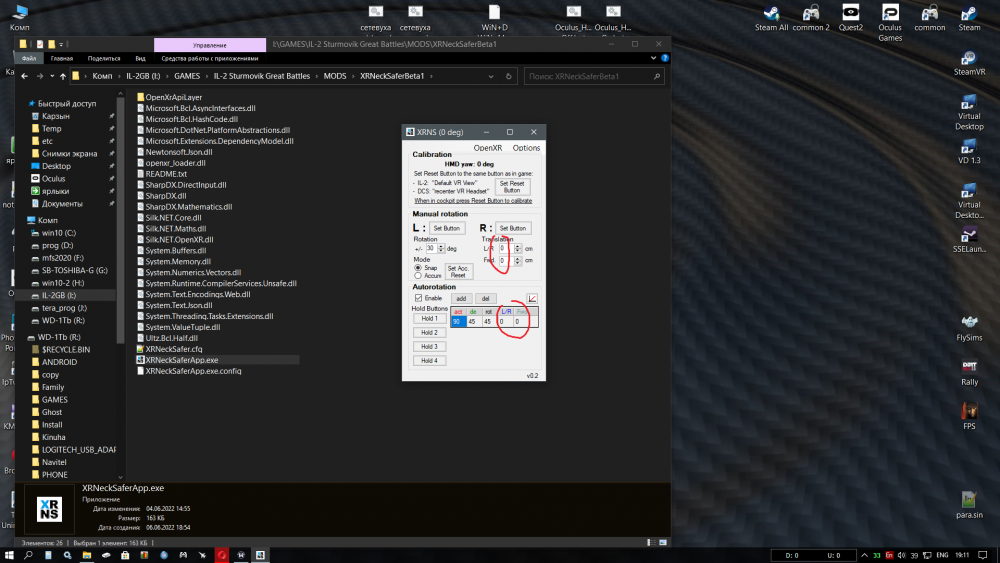Screen dimensions: 1000x563
Task: Open Средства работы с приложениями tab
Action: click(210, 58)
